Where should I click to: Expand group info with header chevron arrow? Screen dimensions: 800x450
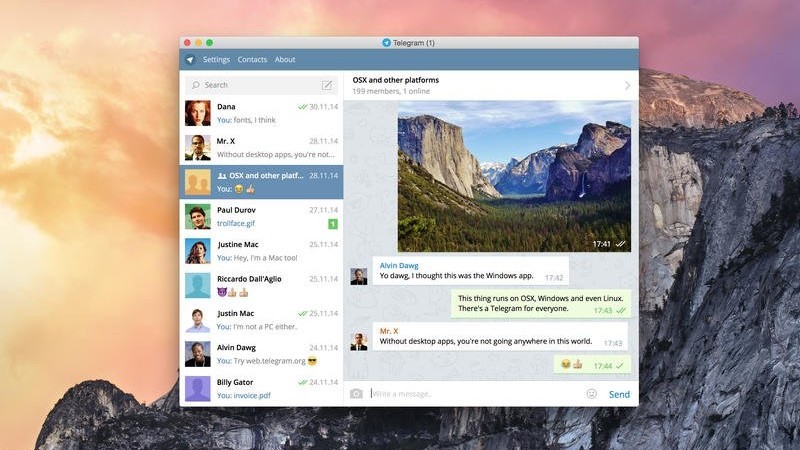(x=628, y=85)
